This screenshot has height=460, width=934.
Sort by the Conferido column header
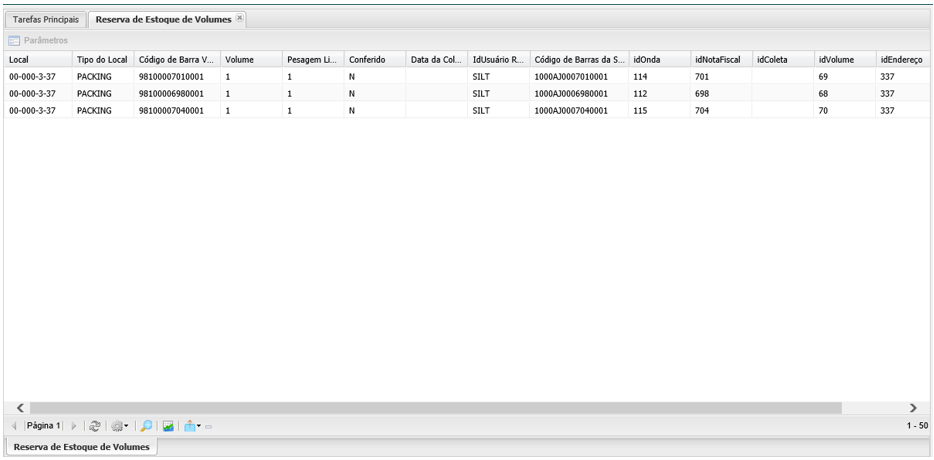pyautogui.click(x=375, y=60)
